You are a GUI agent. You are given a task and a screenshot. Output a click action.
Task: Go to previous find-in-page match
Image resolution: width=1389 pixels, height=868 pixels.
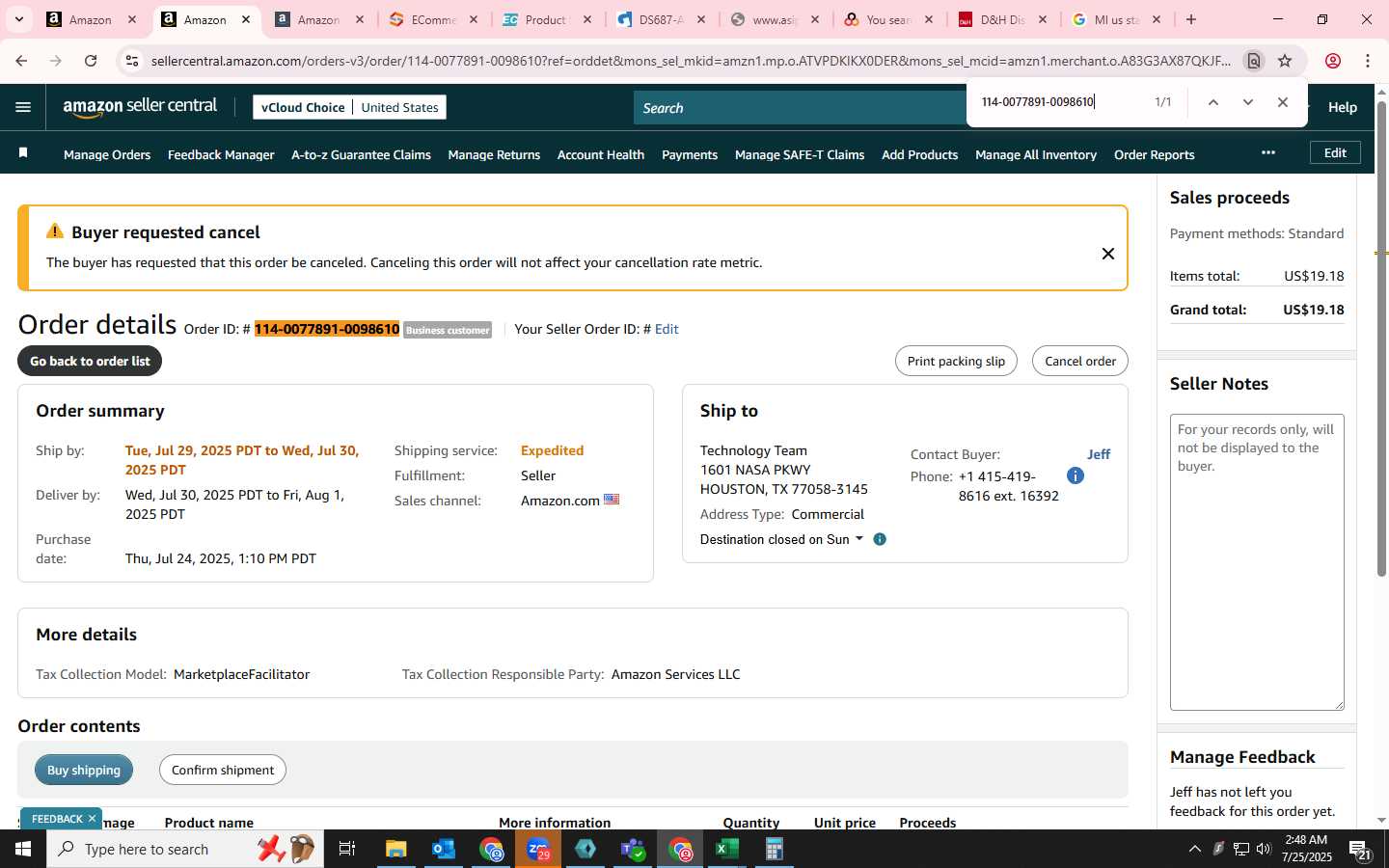click(x=1213, y=102)
